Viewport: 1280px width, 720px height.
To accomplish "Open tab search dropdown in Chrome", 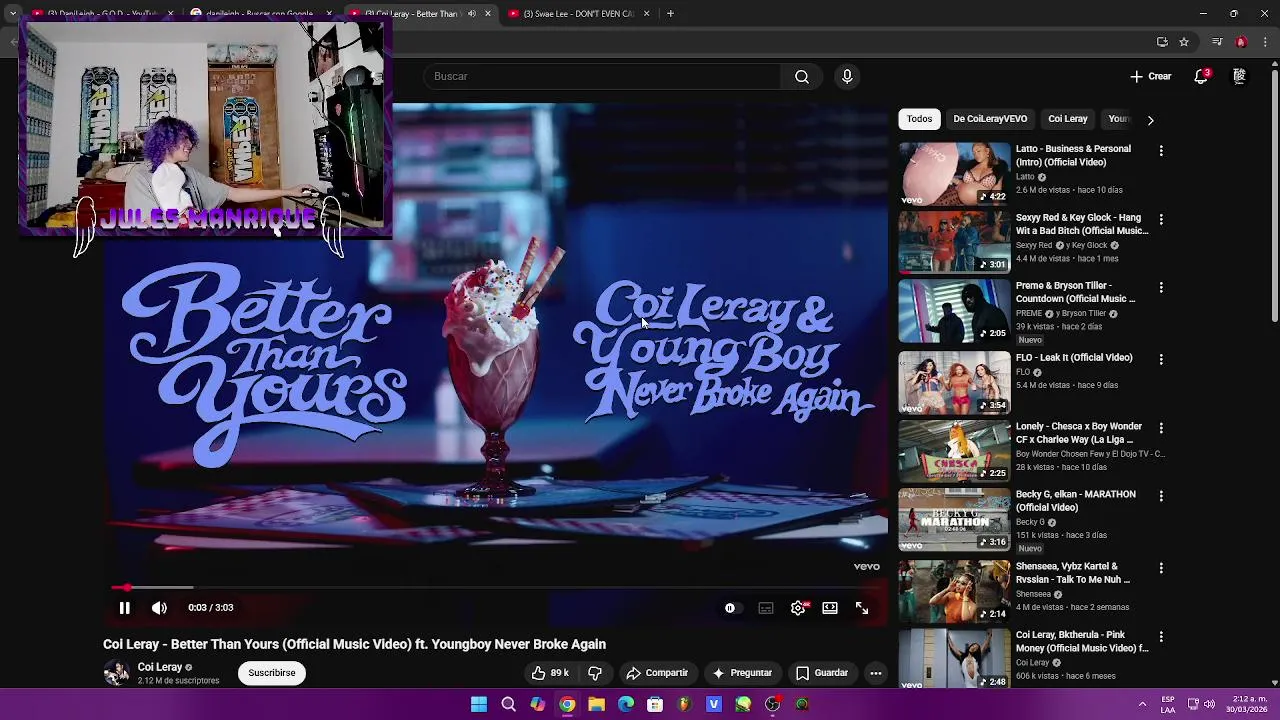I will tap(12, 14).
